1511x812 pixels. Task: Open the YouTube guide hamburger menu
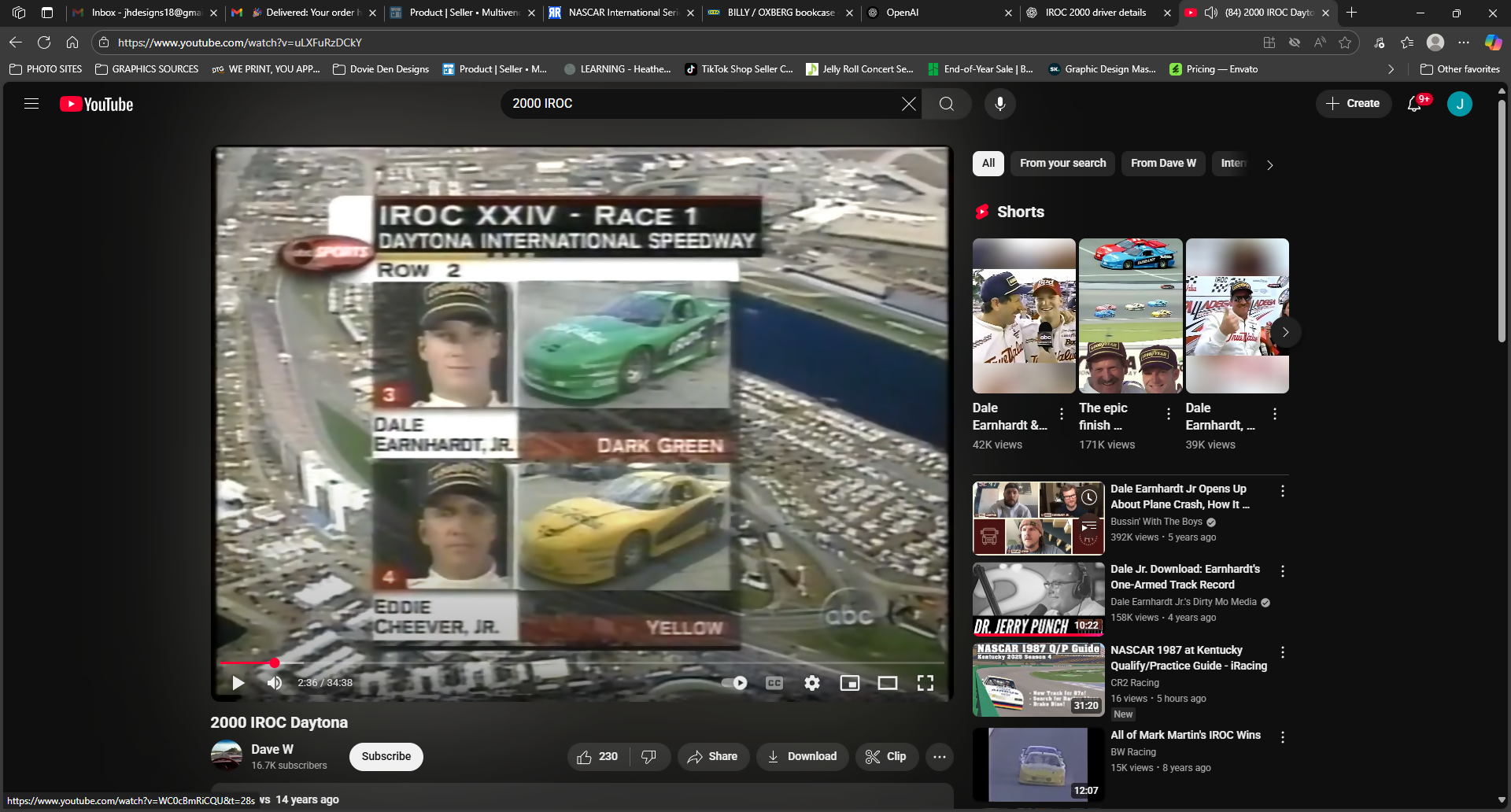[x=31, y=104]
